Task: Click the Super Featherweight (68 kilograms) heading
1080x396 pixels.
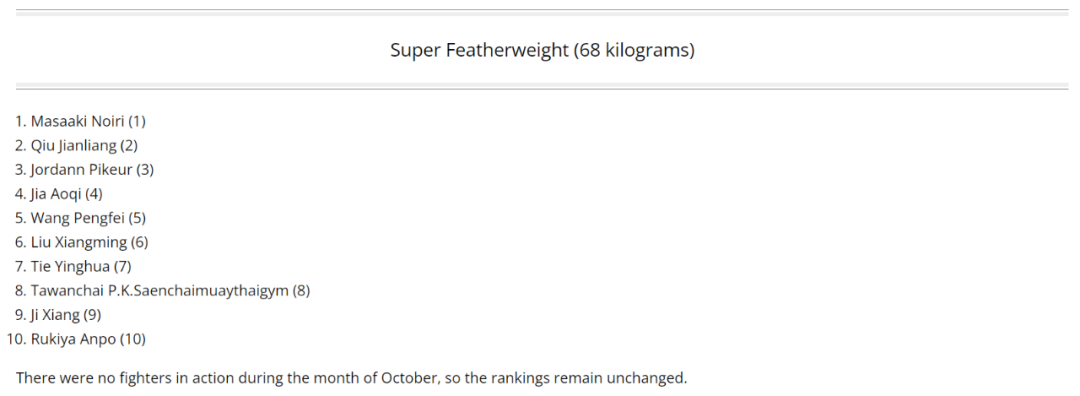Action: [x=542, y=50]
